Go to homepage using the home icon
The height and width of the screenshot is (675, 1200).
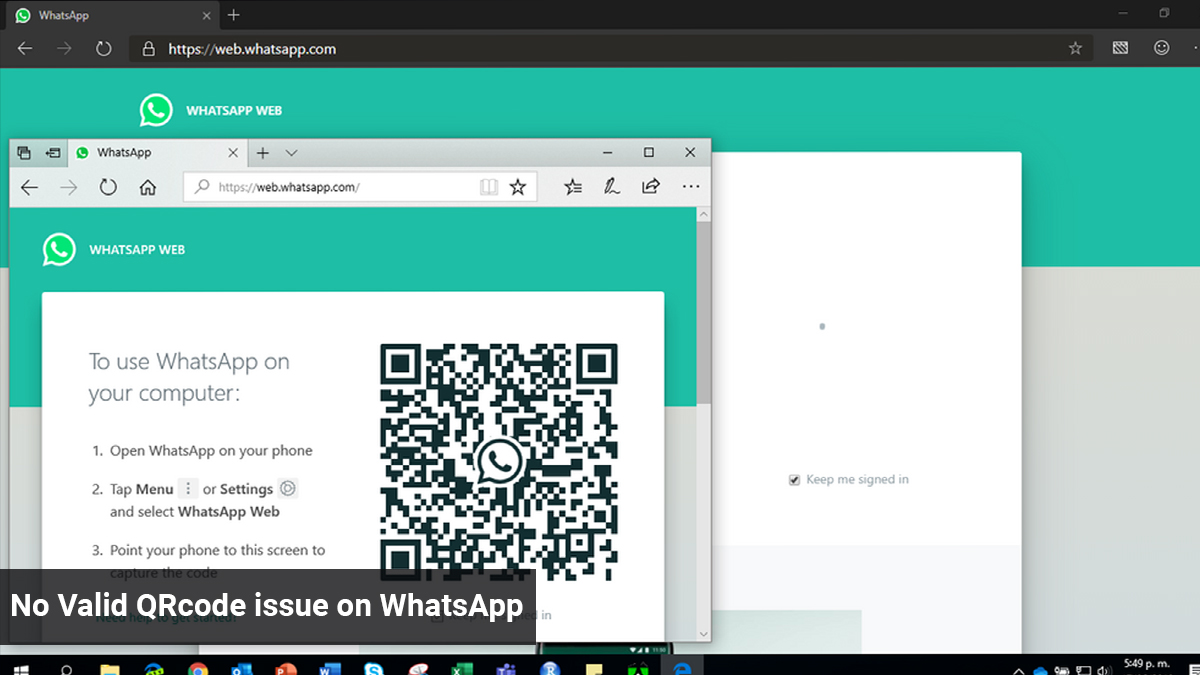[148, 186]
